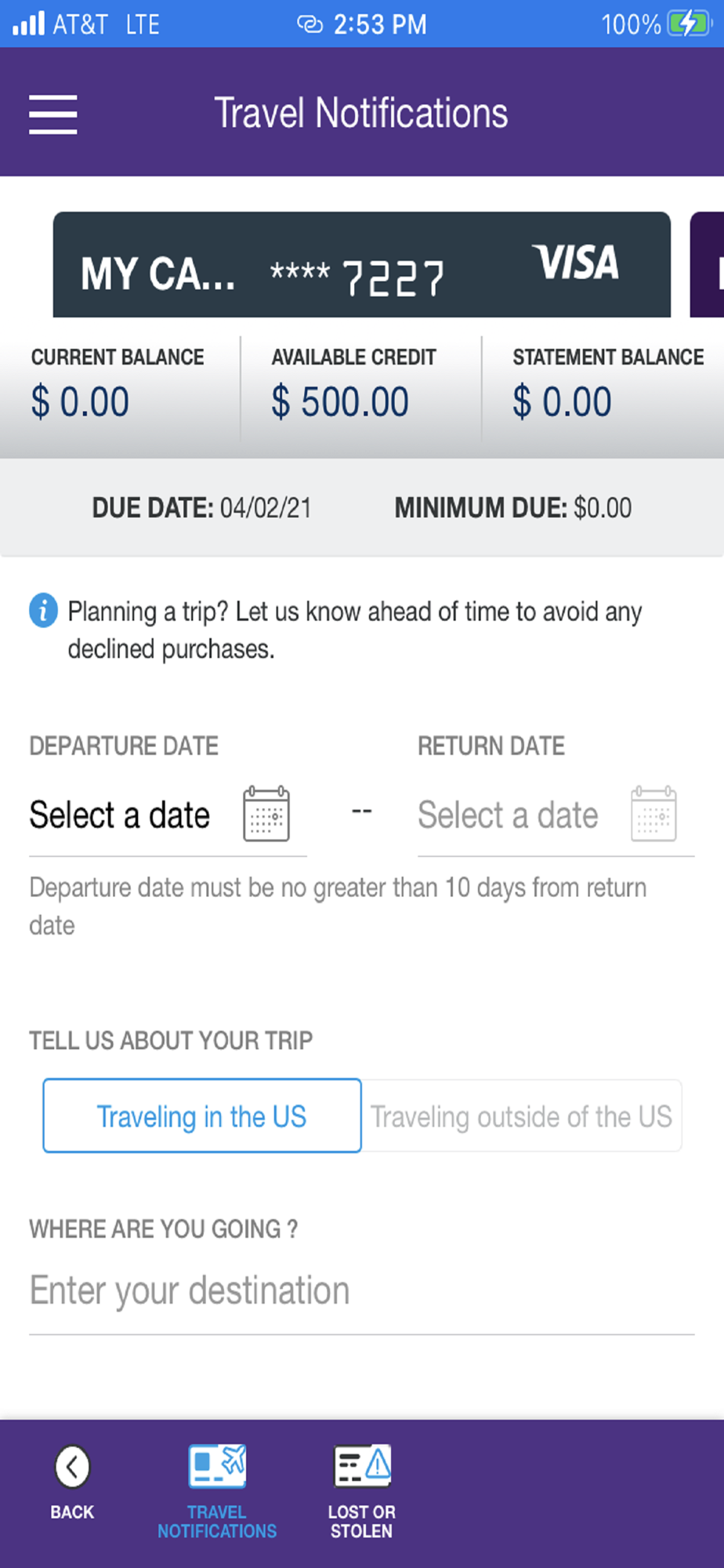Open the Lost or Stolen icon

pyautogui.click(x=362, y=1465)
